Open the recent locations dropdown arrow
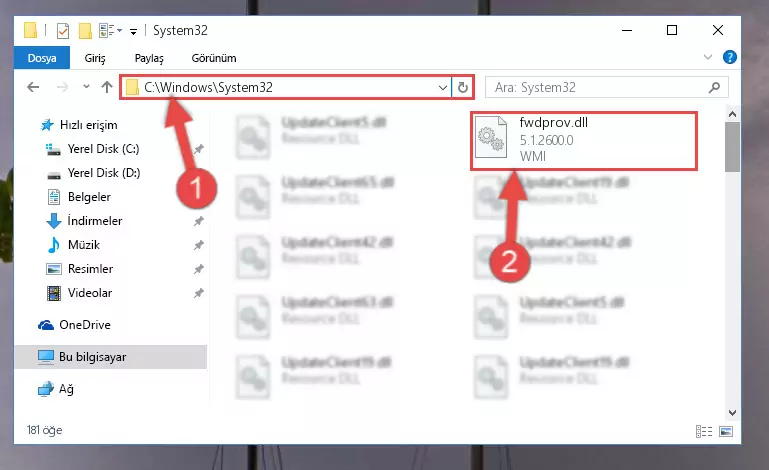The width and height of the screenshot is (769, 470). (86, 87)
